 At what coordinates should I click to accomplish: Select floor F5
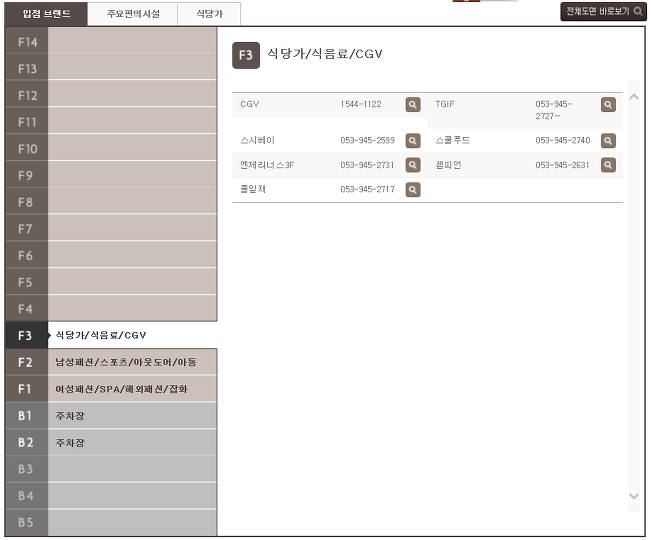[111, 281]
